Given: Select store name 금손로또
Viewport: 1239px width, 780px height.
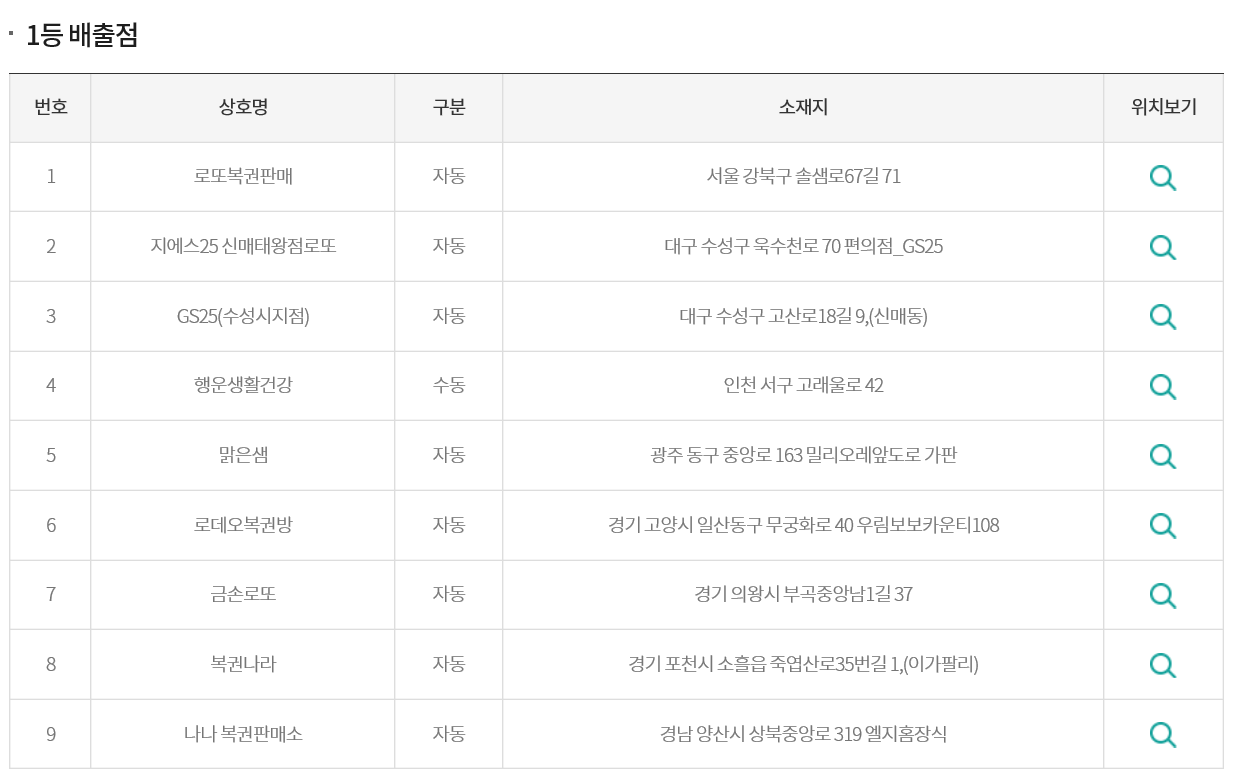Looking at the screenshot, I should click(x=243, y=594).
